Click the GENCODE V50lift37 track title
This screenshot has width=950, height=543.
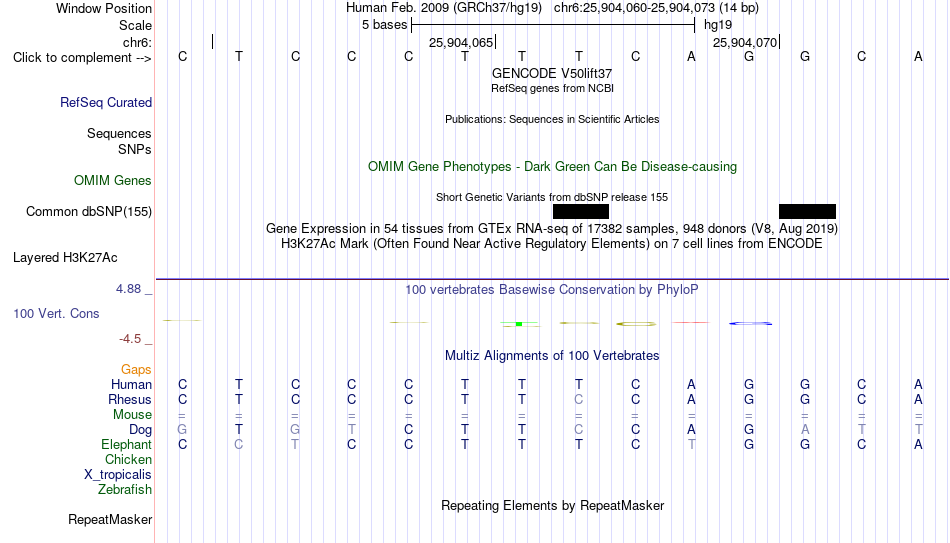[552, 73]
